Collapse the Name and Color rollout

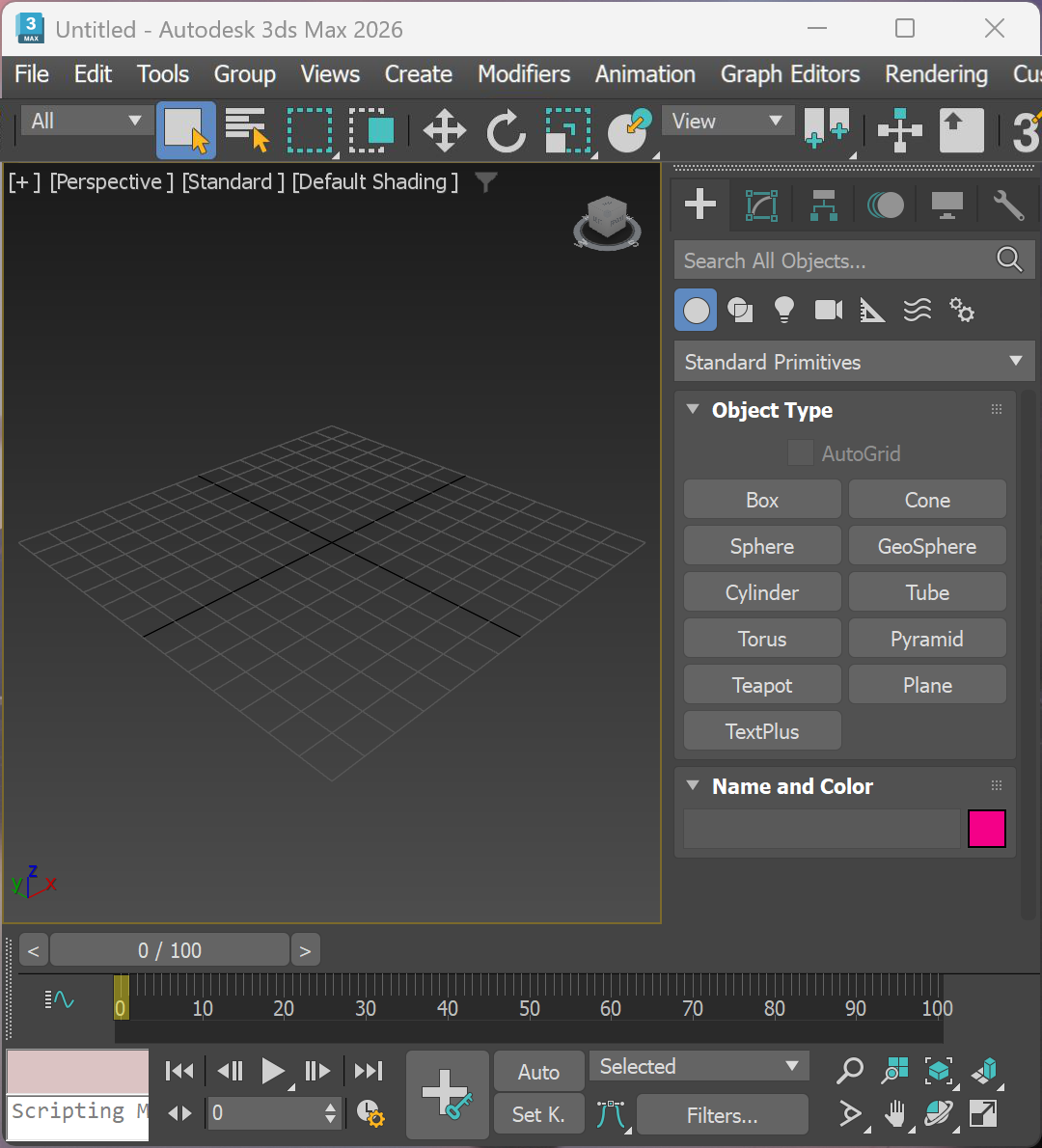click(693, 785)
